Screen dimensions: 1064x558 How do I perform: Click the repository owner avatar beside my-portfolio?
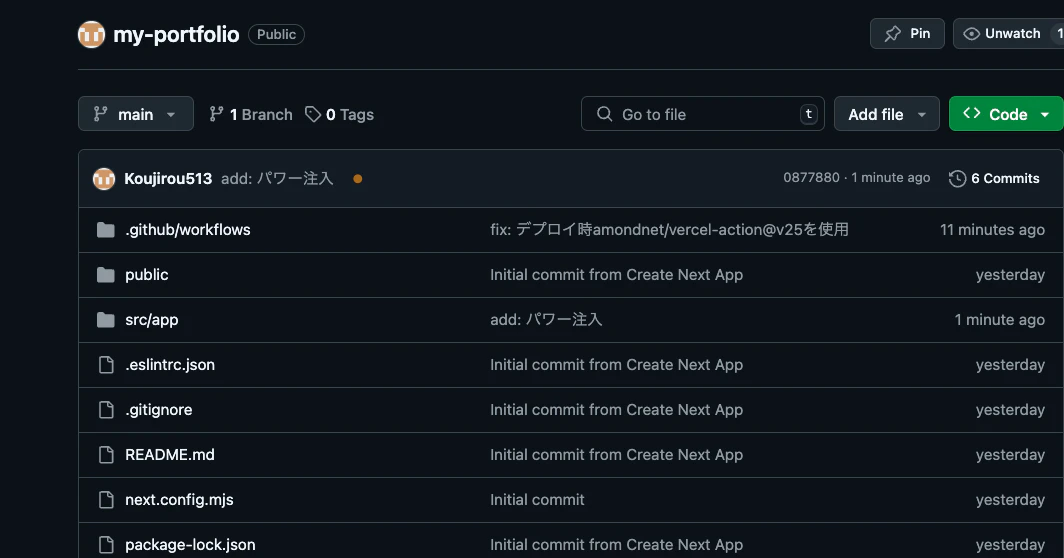coord(92,35)
